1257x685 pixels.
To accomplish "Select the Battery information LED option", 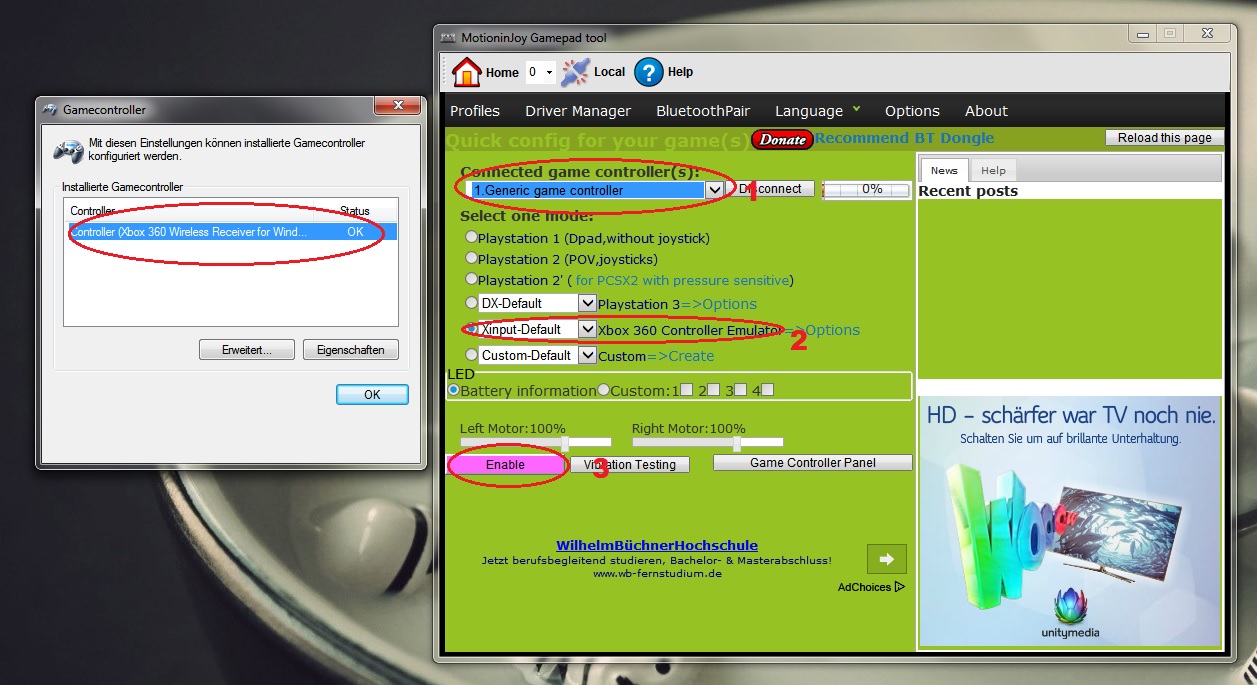I will click(454, 390).
